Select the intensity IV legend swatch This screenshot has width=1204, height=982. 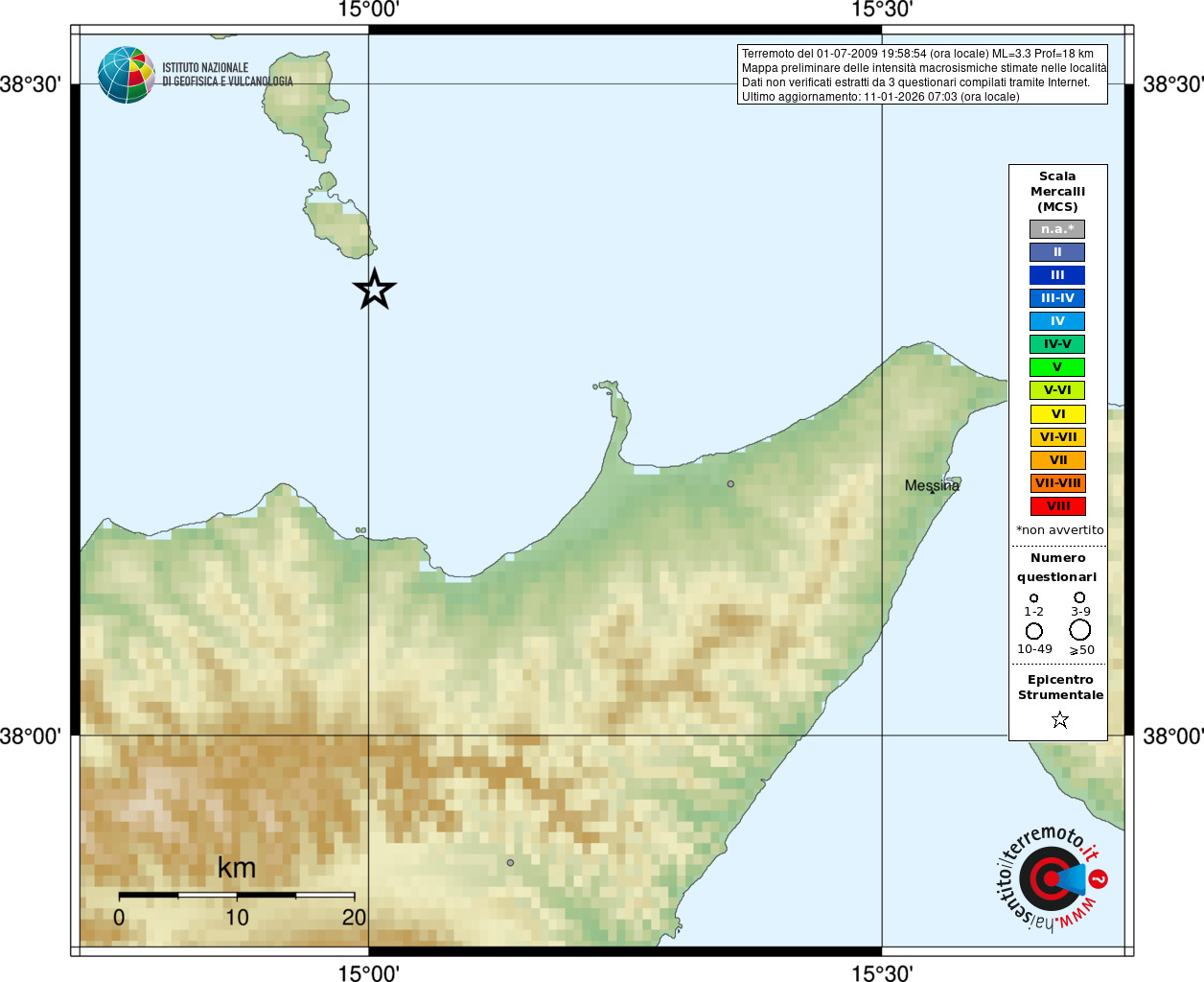click(x=1057, y=321)
